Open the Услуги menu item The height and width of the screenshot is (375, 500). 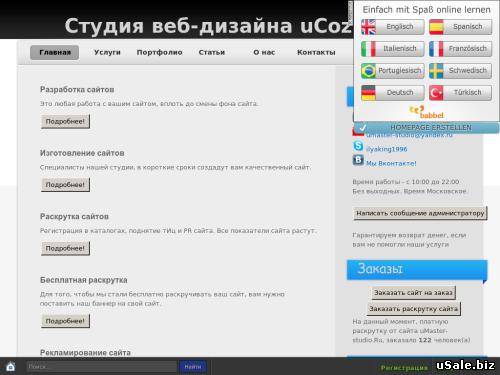tap(107, 53)
